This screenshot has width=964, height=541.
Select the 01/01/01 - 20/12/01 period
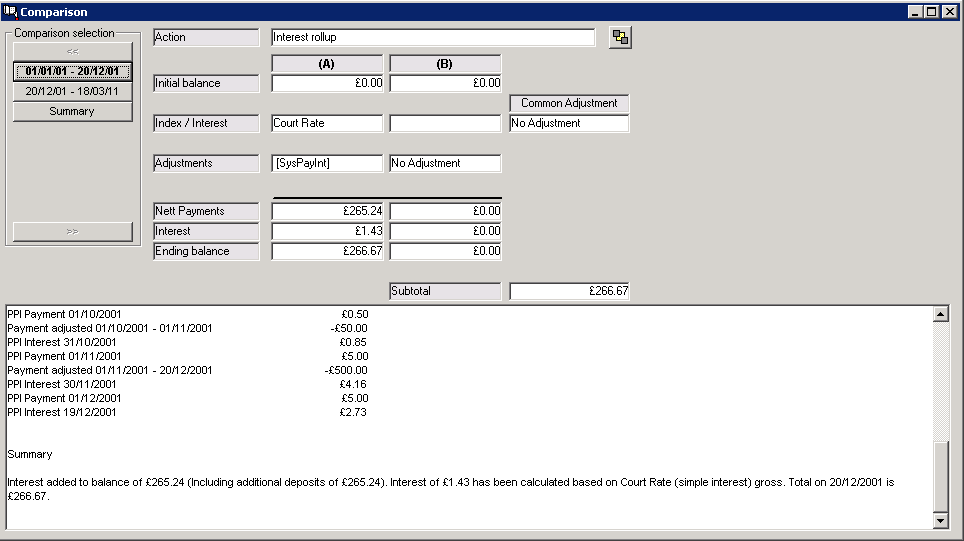(72, 71)
